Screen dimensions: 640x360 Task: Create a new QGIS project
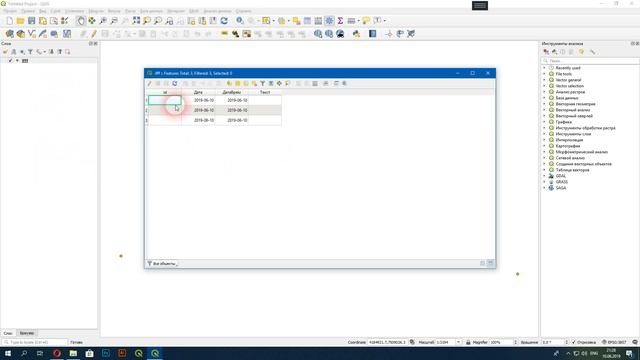point(9,21)
